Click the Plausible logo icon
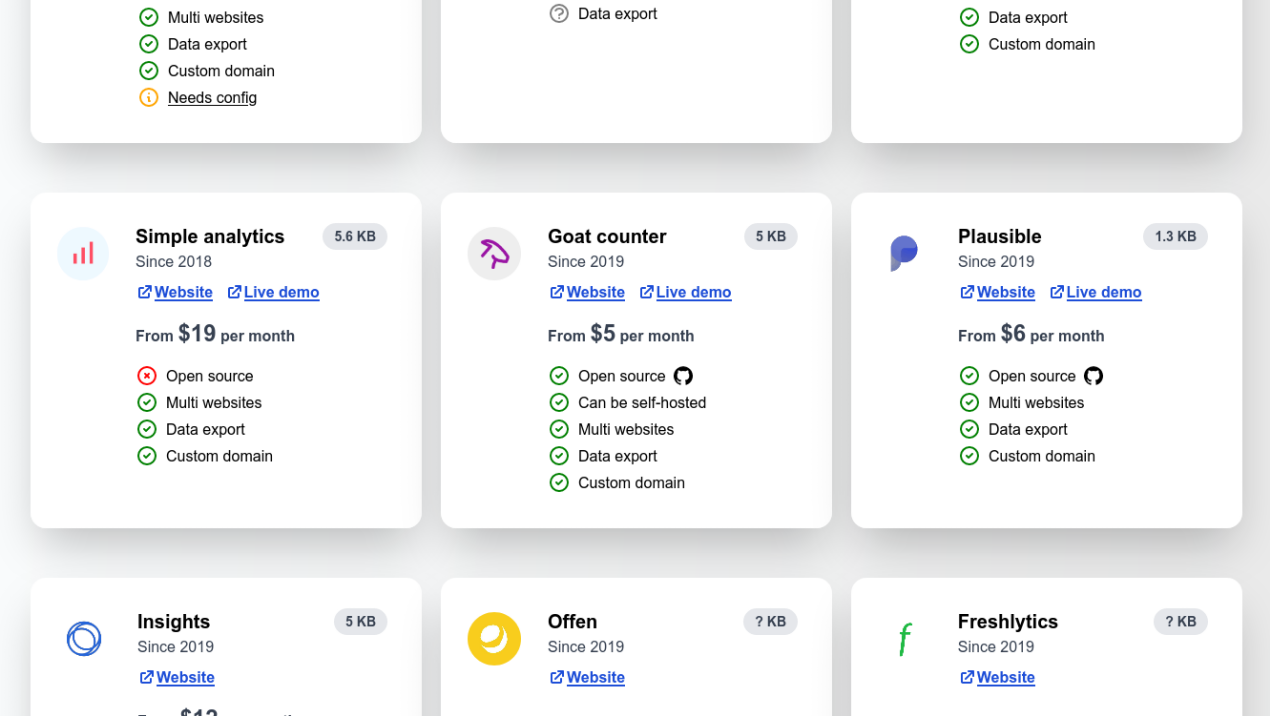 point(904,254)
